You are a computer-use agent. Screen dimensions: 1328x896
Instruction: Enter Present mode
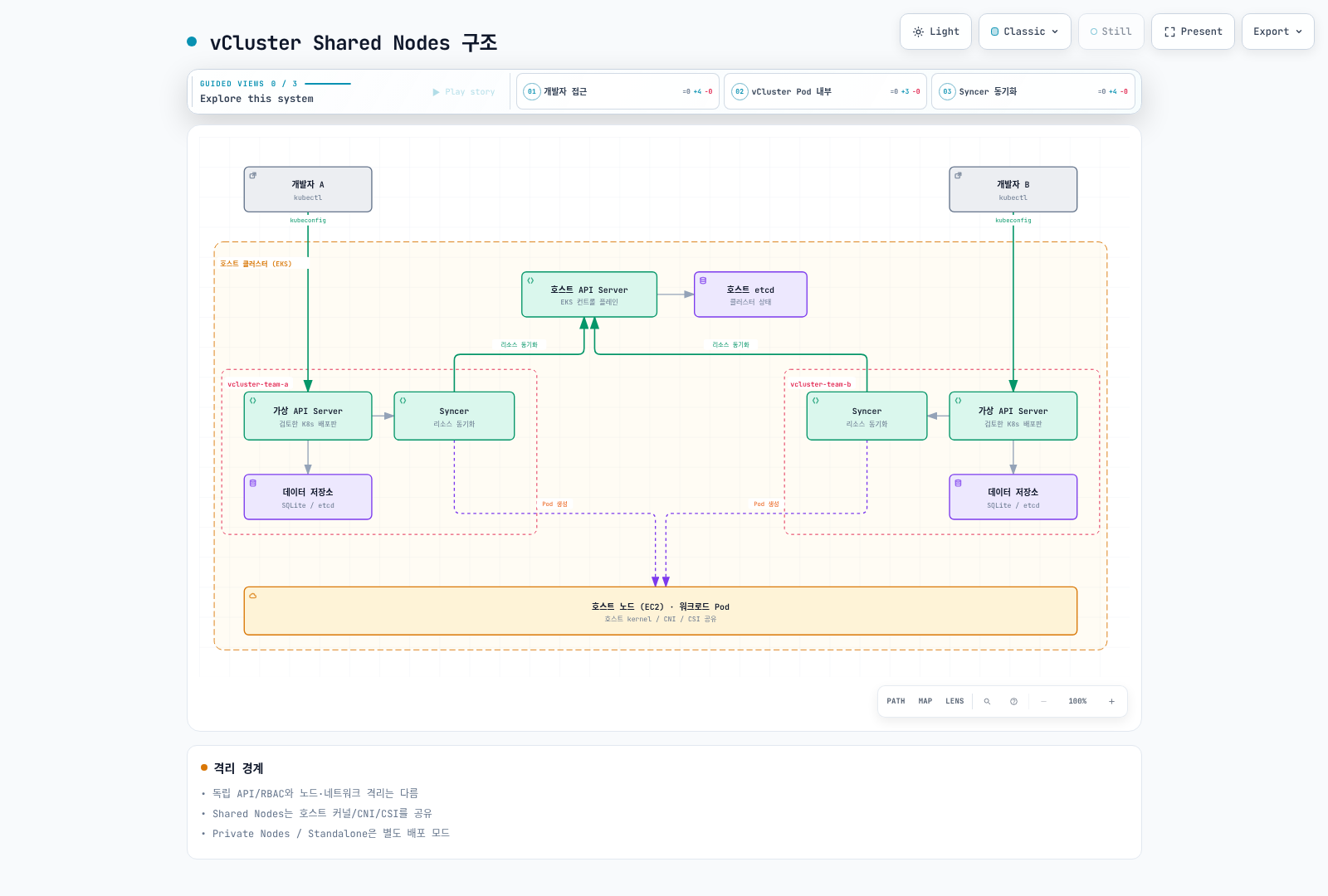coord(1193,32)
